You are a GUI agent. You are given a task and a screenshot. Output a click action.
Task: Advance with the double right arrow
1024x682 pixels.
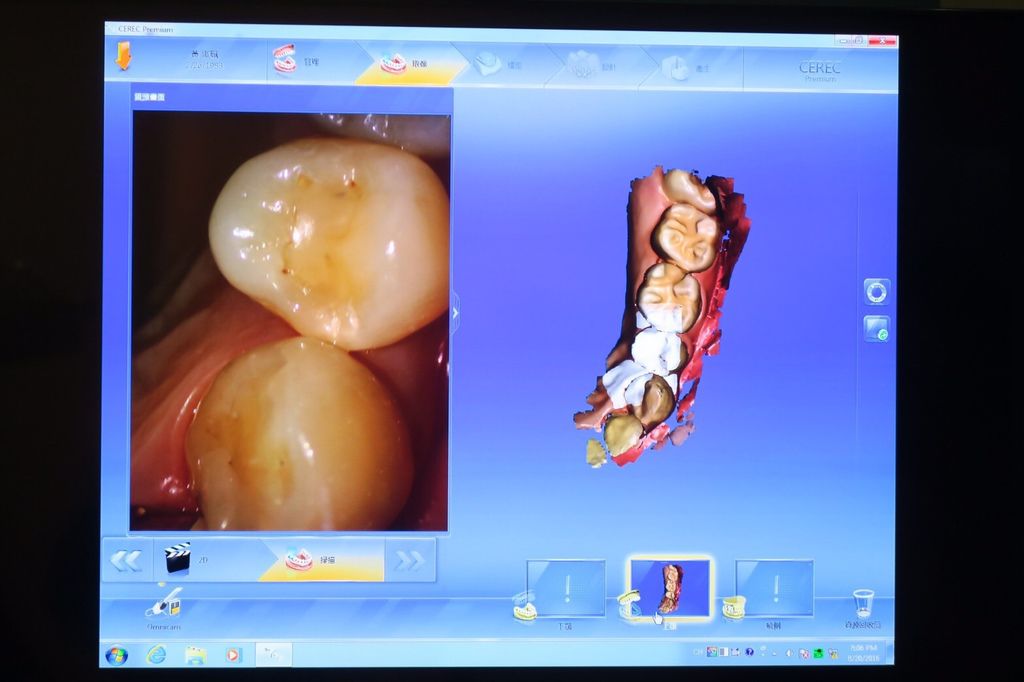click(x=409, y=560)
